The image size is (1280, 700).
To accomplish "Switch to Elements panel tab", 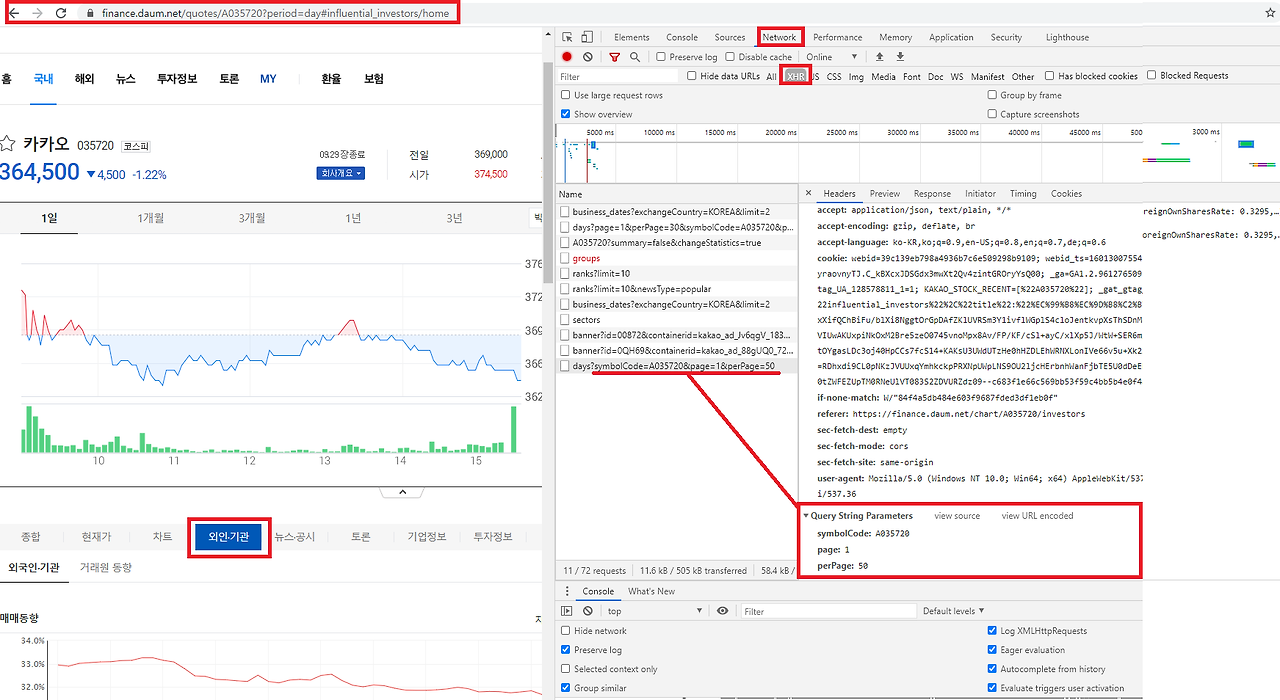I will point(631,37).
